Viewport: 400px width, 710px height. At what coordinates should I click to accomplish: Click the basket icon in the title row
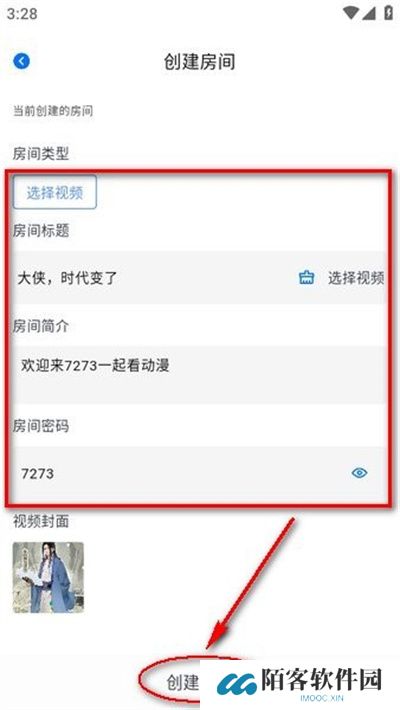(x=306, y=277)
